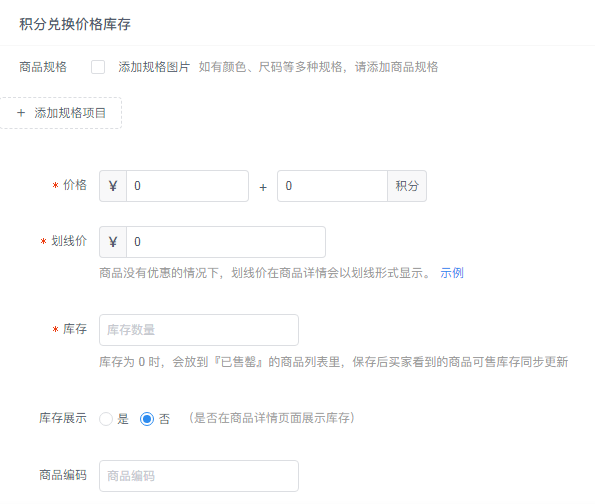The image size is (595, 504).
Task: Click the 划线价 input field
Action: coord(226,242)
